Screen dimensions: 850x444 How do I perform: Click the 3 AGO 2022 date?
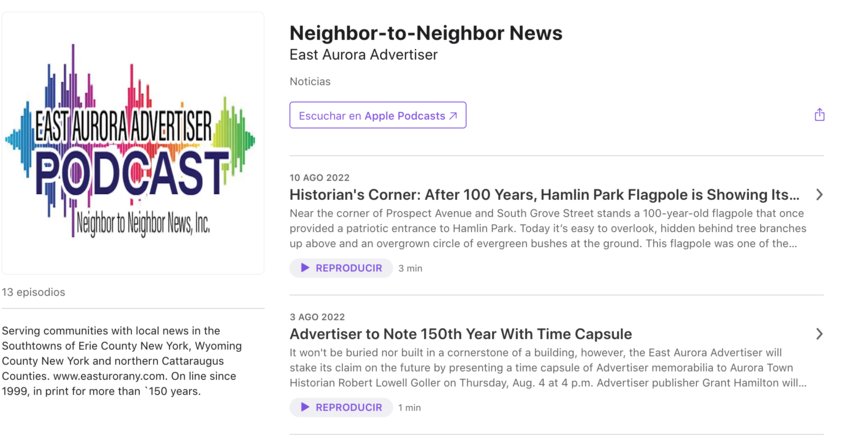pos(317,317)
